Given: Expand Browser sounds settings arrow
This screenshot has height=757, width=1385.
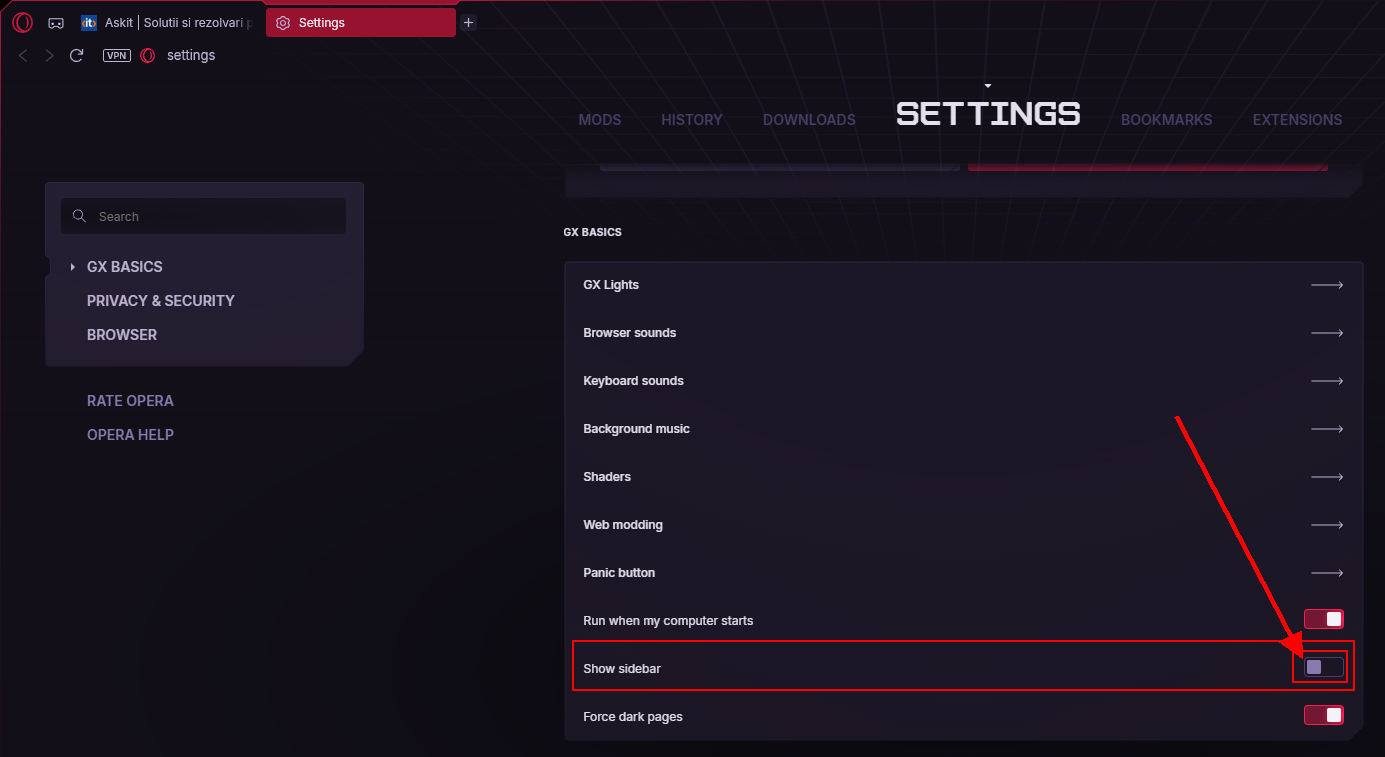Looking at the screenshot, I should (x=1327, y=333).
